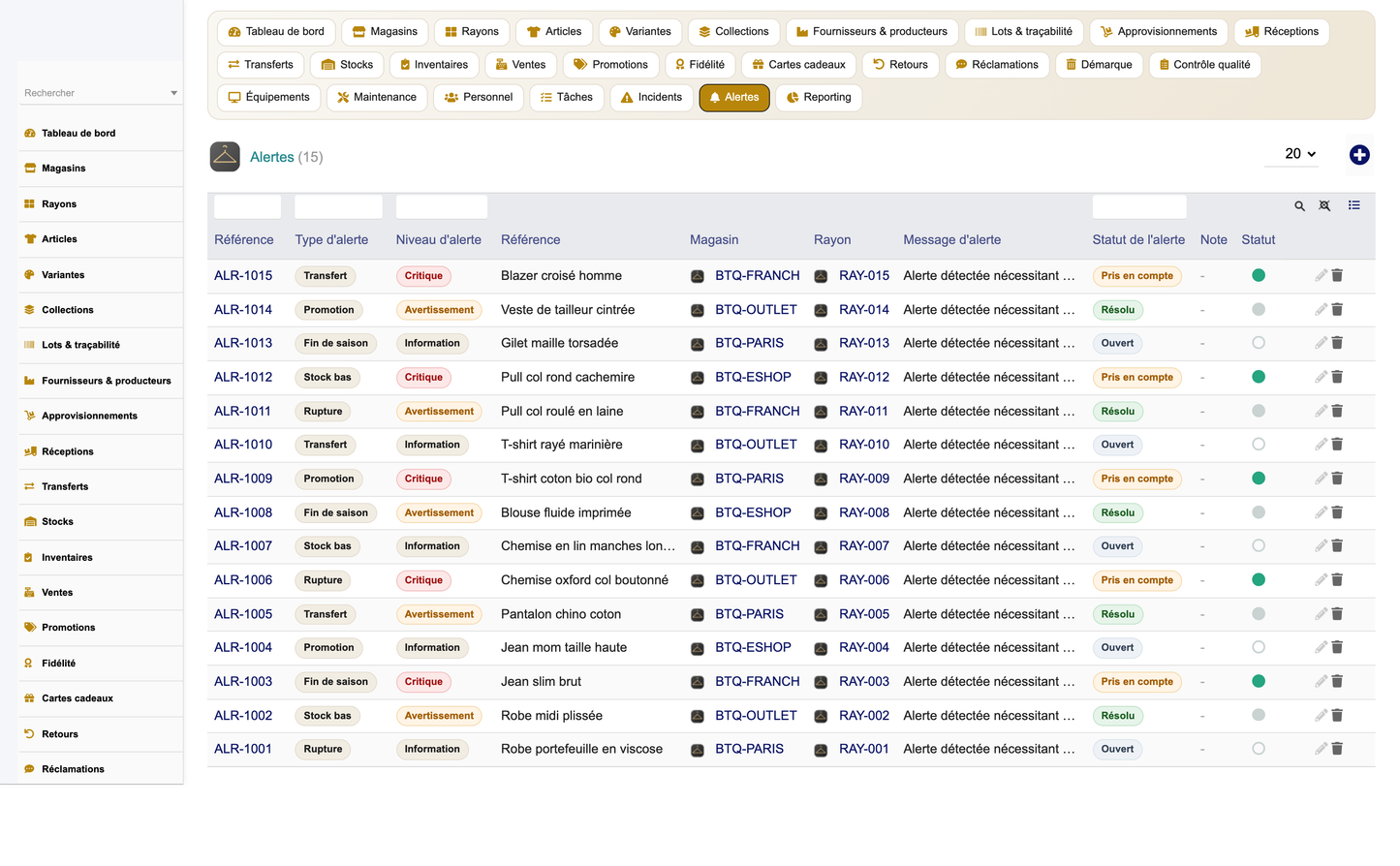
Task: Add a new alert with the plus button
Action: click(1359, 155)
